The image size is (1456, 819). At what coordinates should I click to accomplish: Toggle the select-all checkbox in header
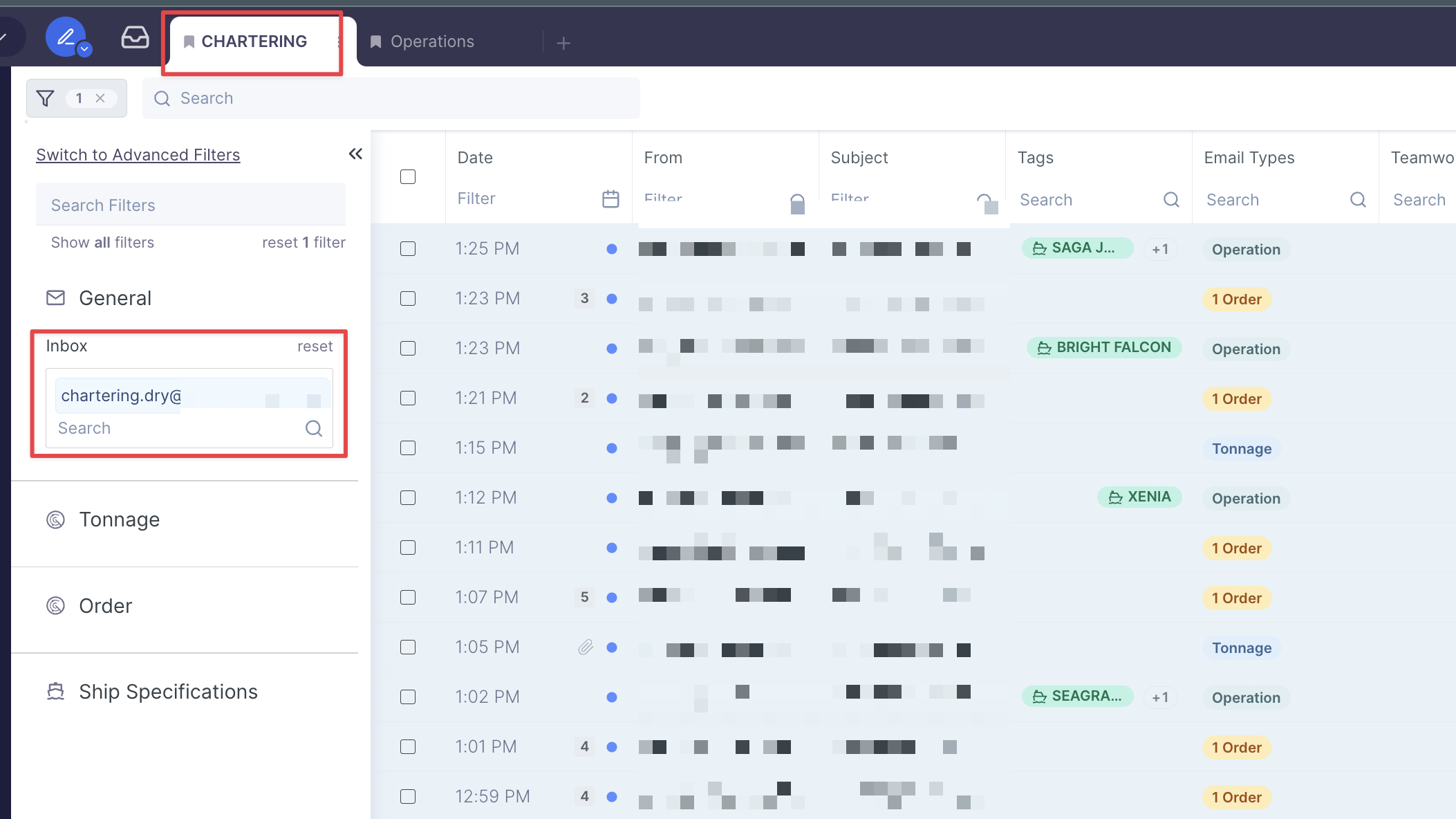click(408, 177)
